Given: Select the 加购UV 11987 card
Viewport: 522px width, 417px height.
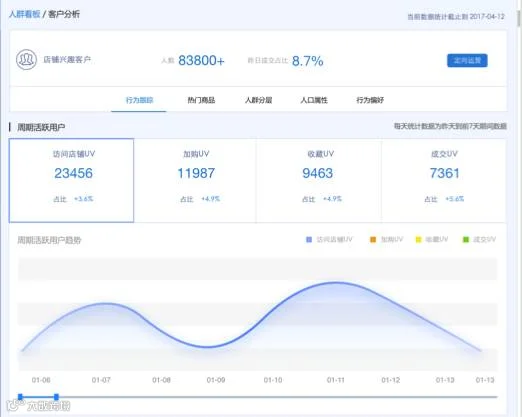Looking at the screenshot, I should [195, 180].
